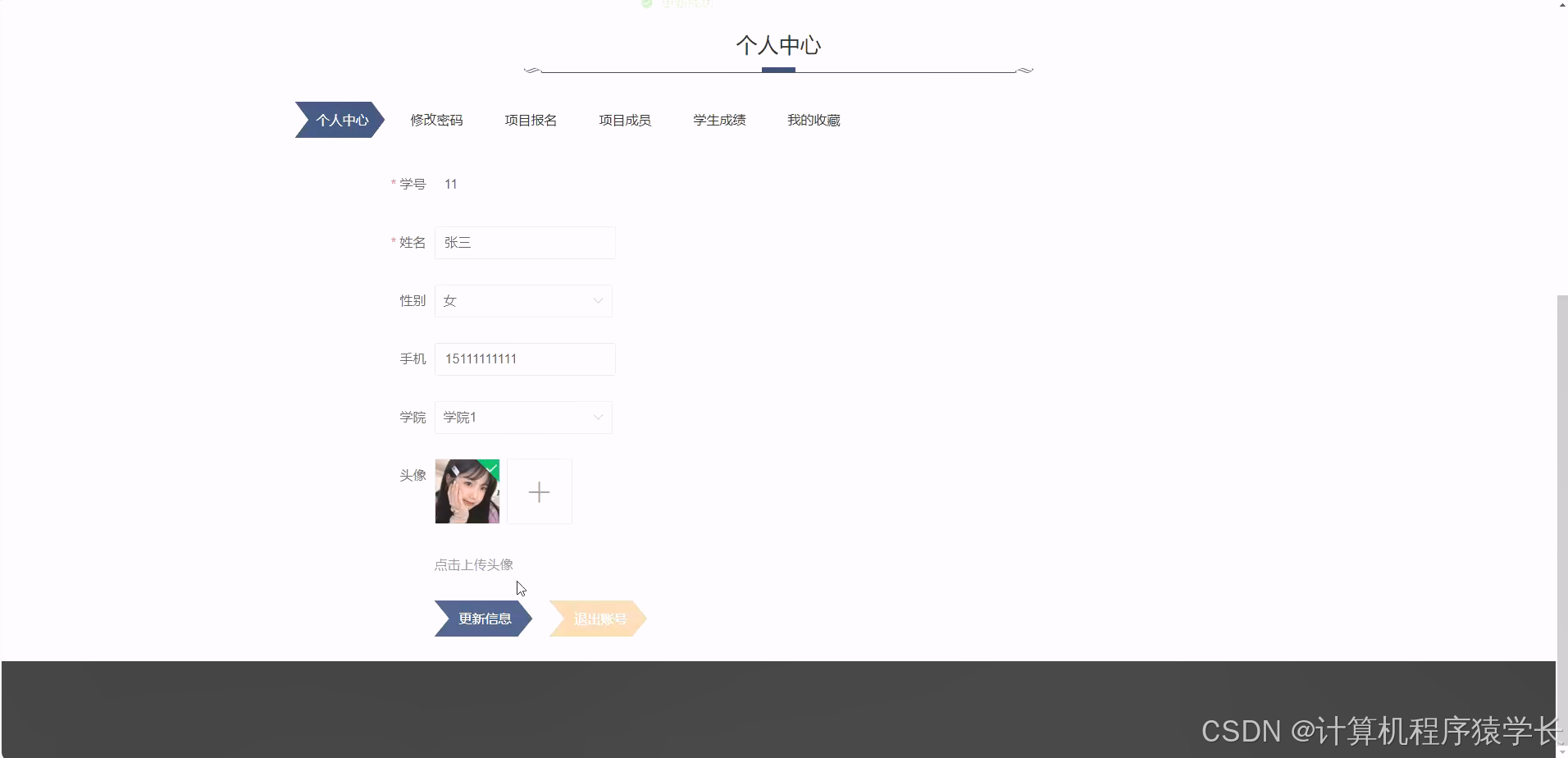Expand the 学院 dropdown showing 学院1
This screenshot has height=758, width=1568.
[523, 418]
